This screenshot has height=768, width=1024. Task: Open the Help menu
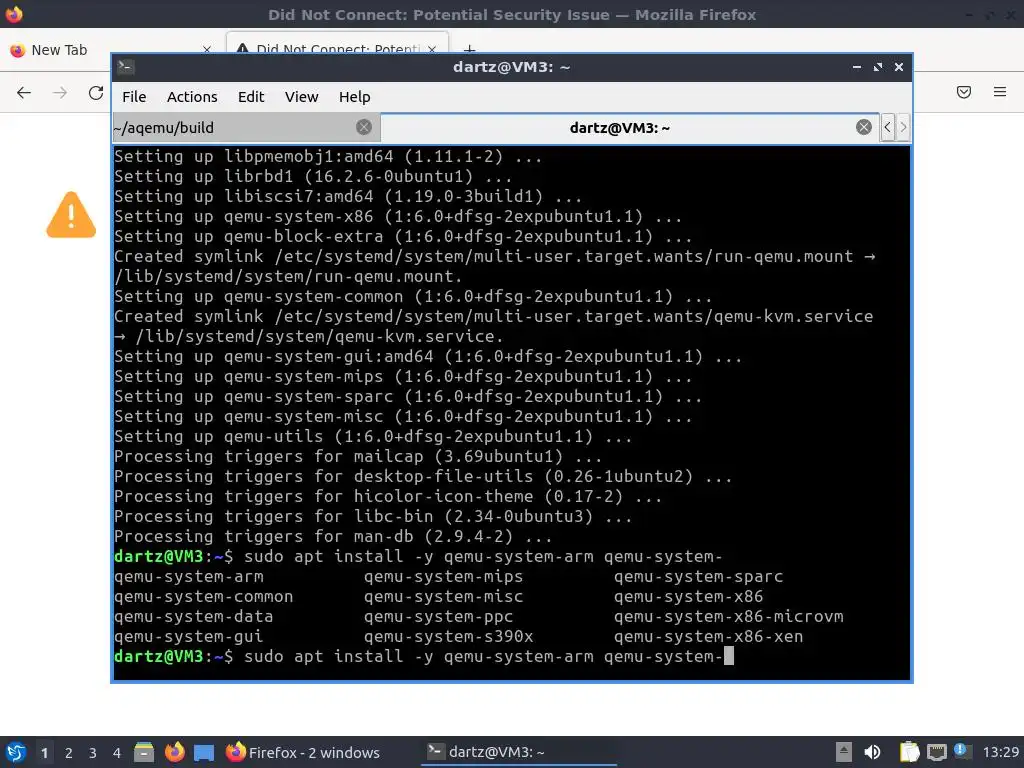coord(354,97)
